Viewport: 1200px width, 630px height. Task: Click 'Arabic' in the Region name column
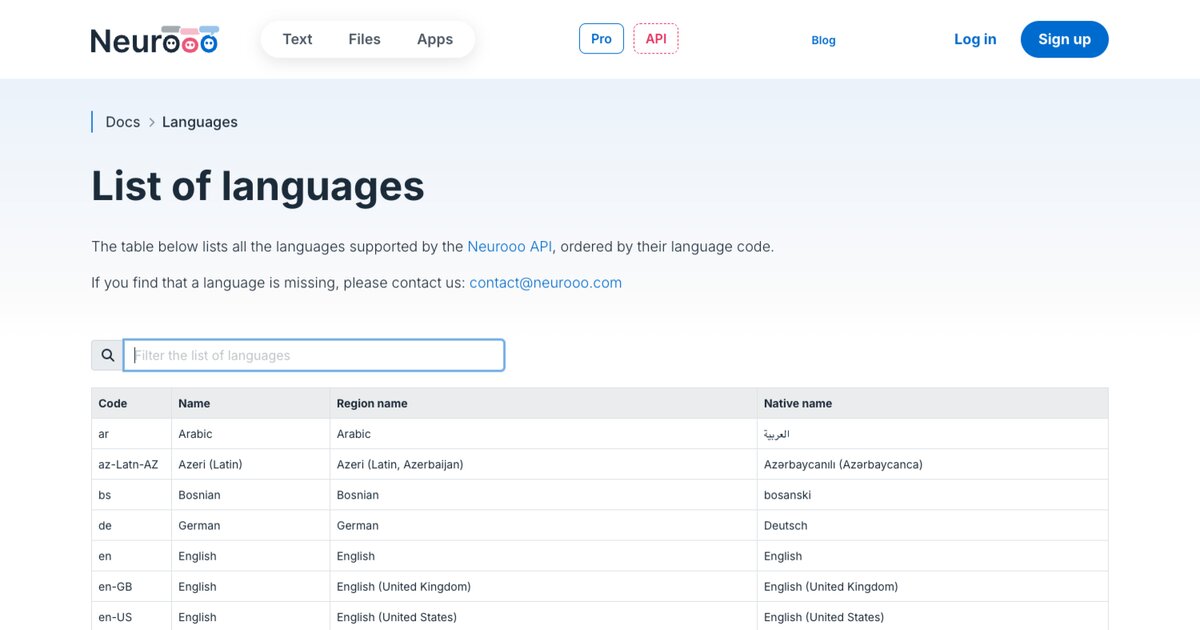[544, 434]
